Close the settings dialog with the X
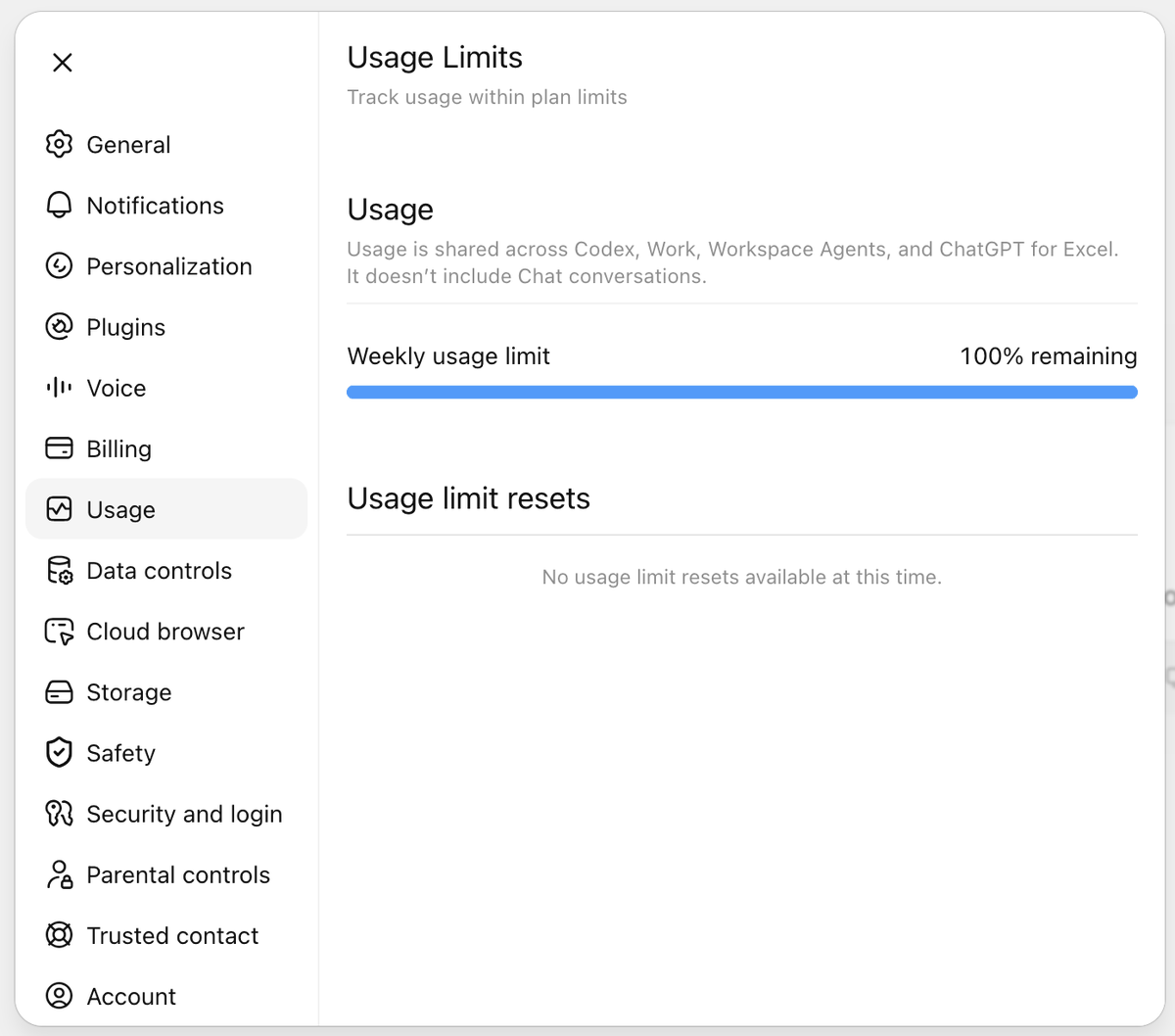The height and width of the screenshot is (1036, 1175). 63,63
